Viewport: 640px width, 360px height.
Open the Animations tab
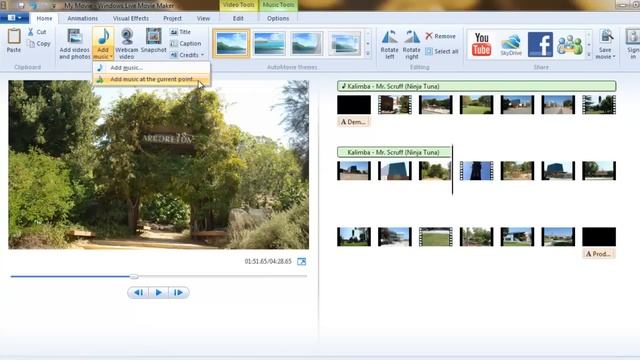click(82, 18)
